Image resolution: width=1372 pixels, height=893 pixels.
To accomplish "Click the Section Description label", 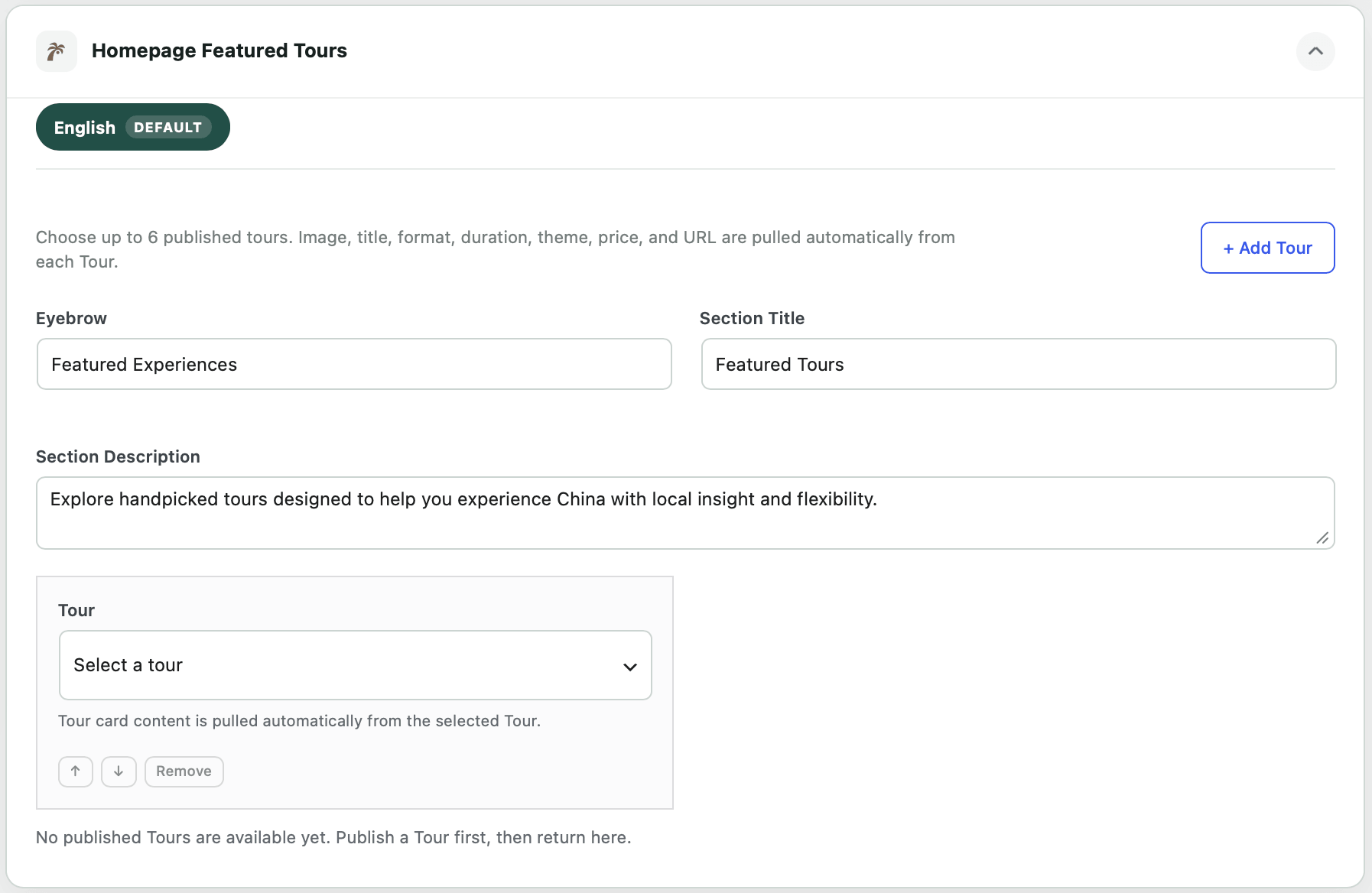I will coord(118,456).
